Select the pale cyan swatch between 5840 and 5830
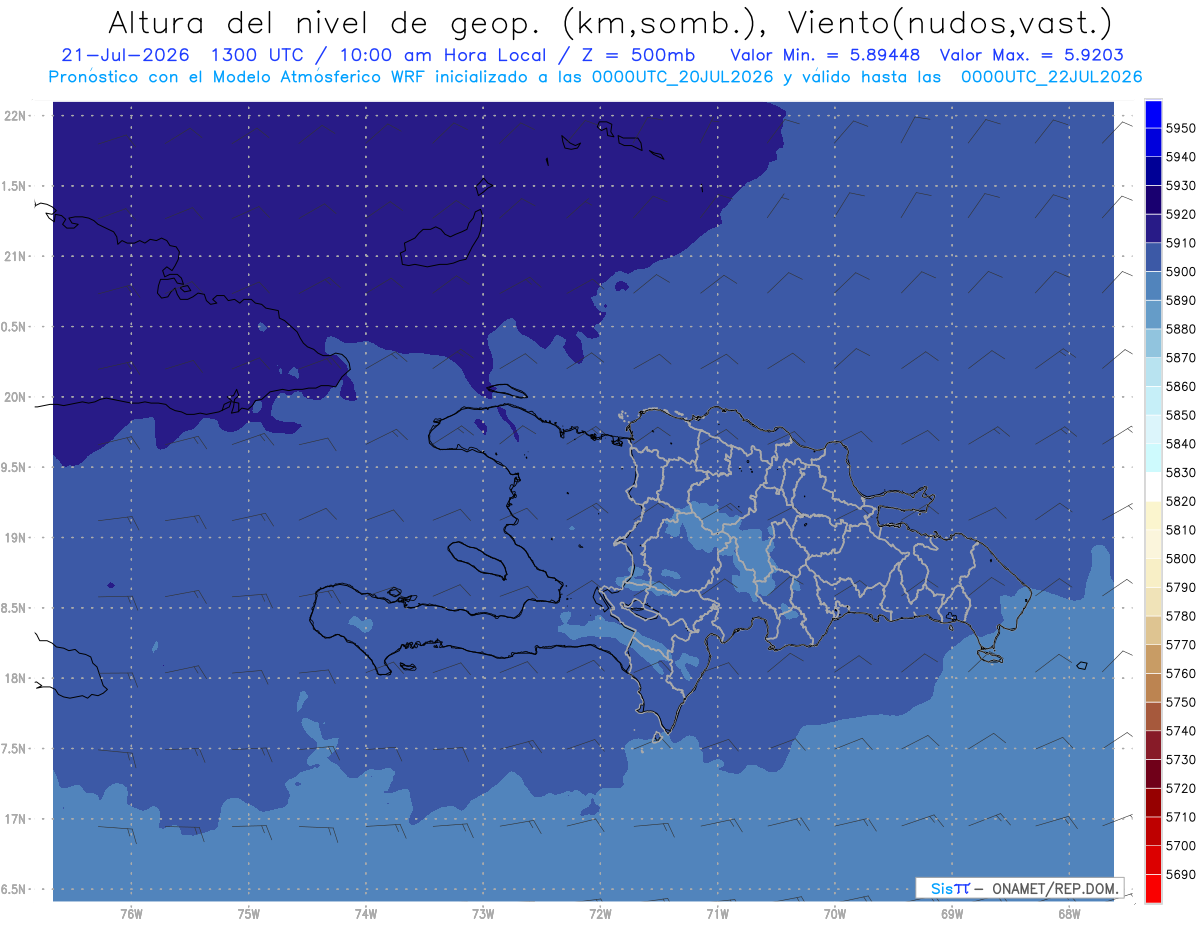 [x=1152, y=458]
